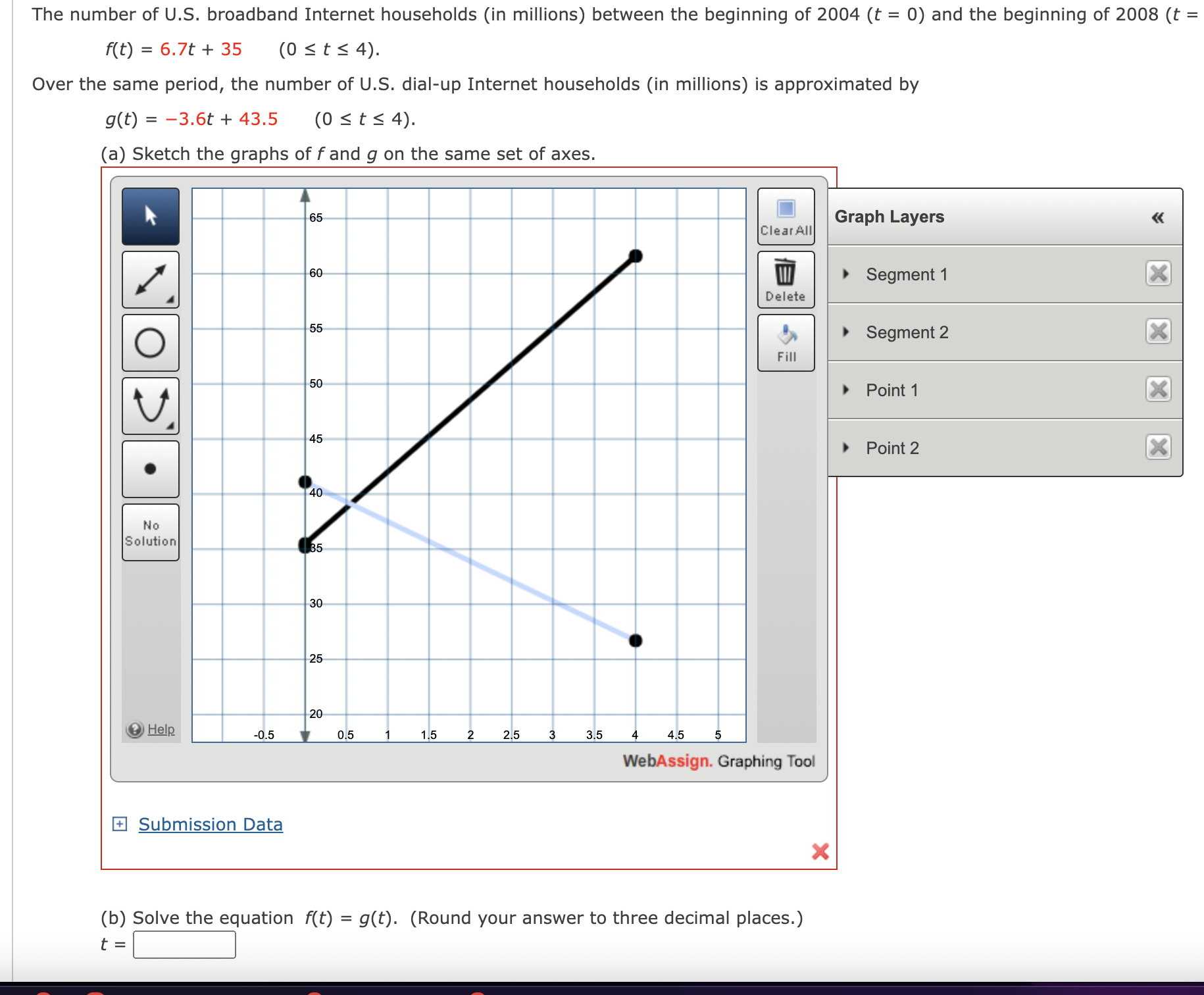1204x995 pixels.
Task: Open the graphing tool Help link
Action: (161, 729)
